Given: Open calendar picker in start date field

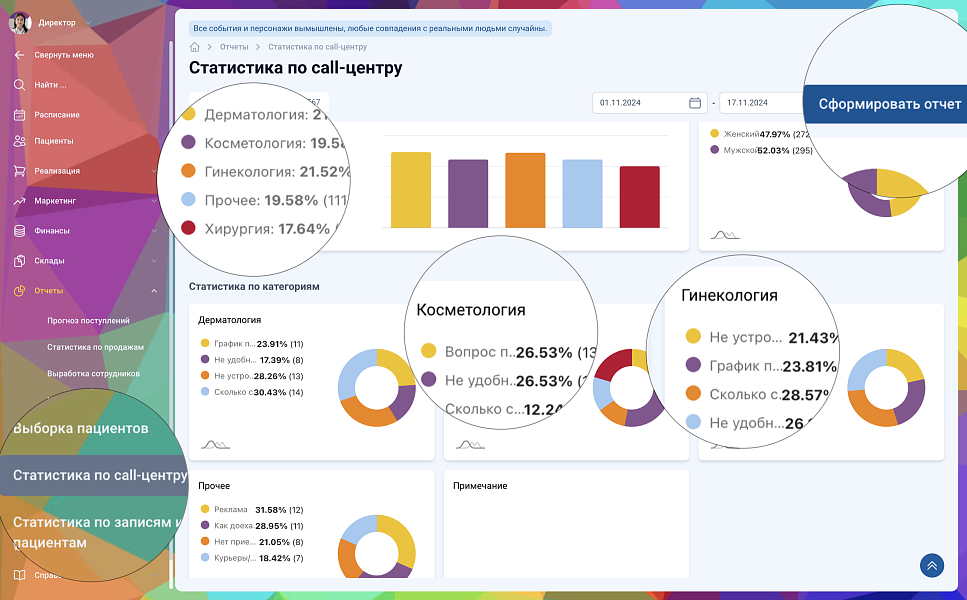Looking at the screenshot, I should (695, 103).
